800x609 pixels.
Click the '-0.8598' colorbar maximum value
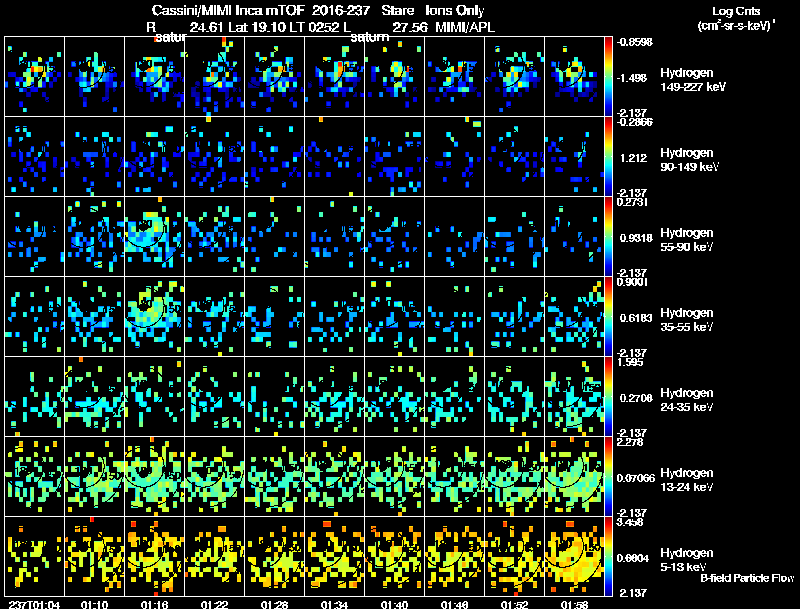coord(635,42)
